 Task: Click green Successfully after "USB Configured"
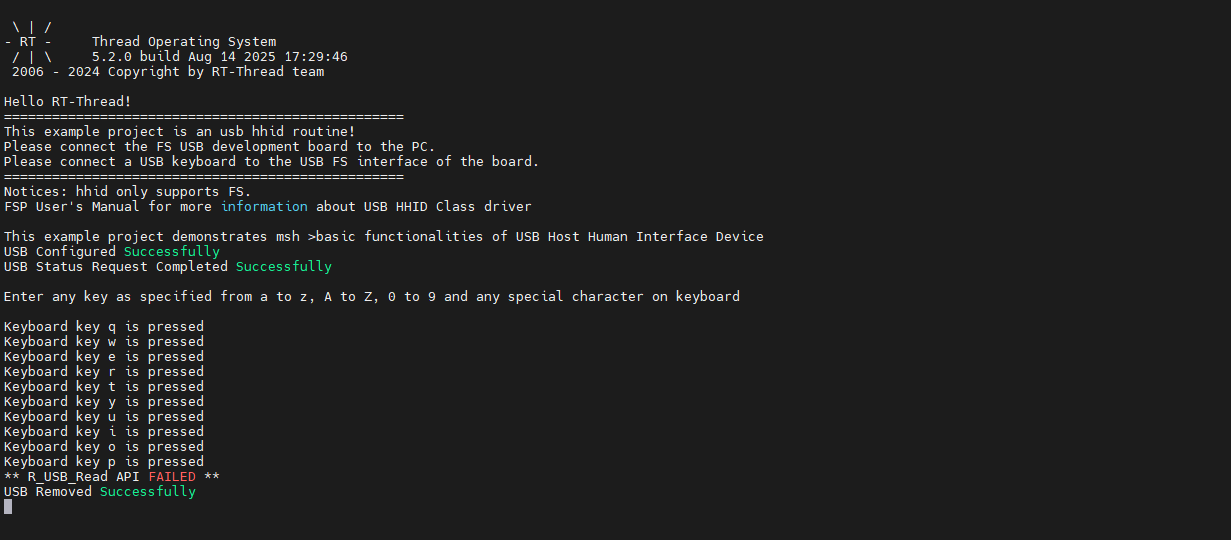pos(171,252)
